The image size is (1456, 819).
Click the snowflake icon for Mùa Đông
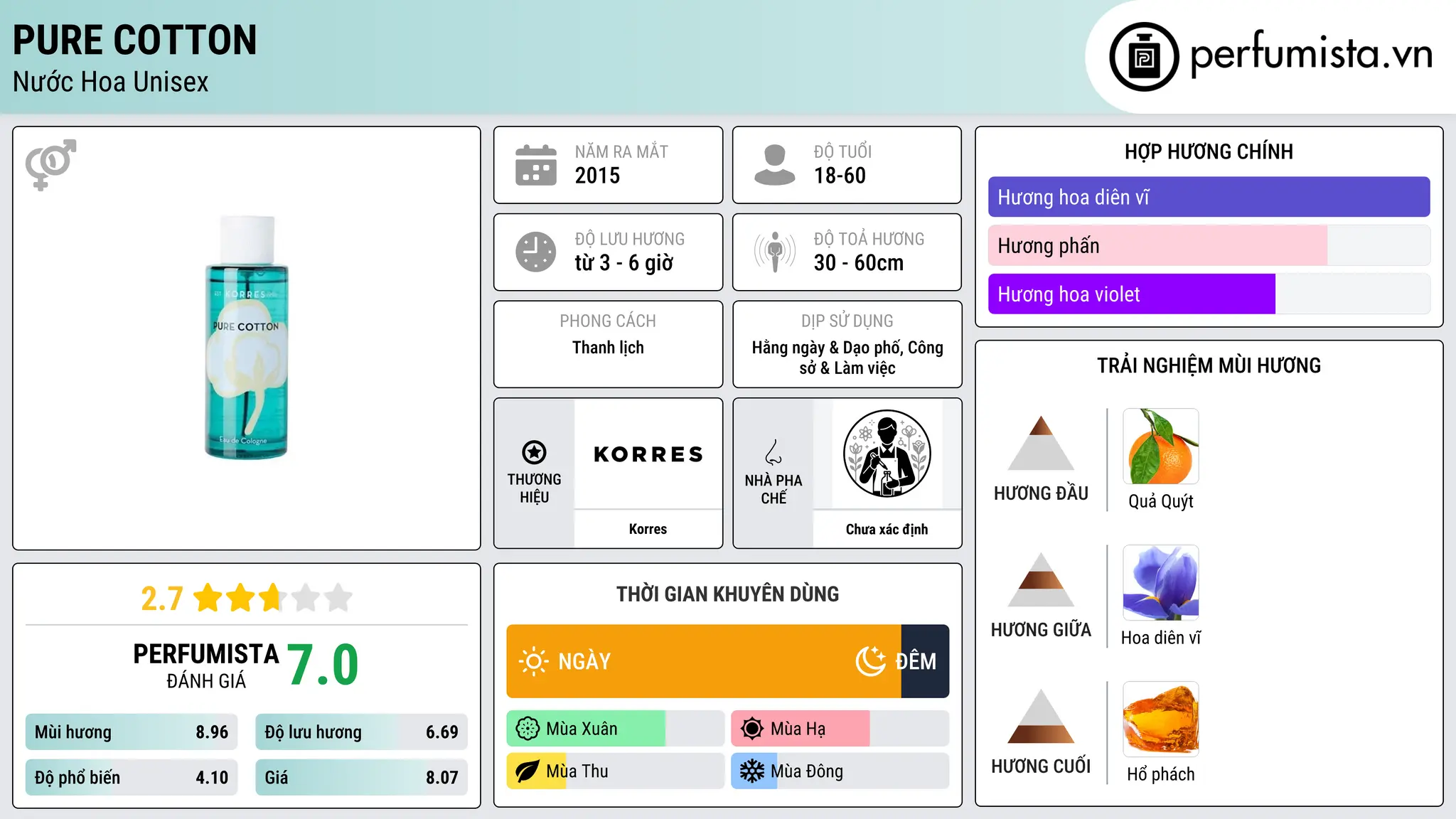[x=752, y=771]
